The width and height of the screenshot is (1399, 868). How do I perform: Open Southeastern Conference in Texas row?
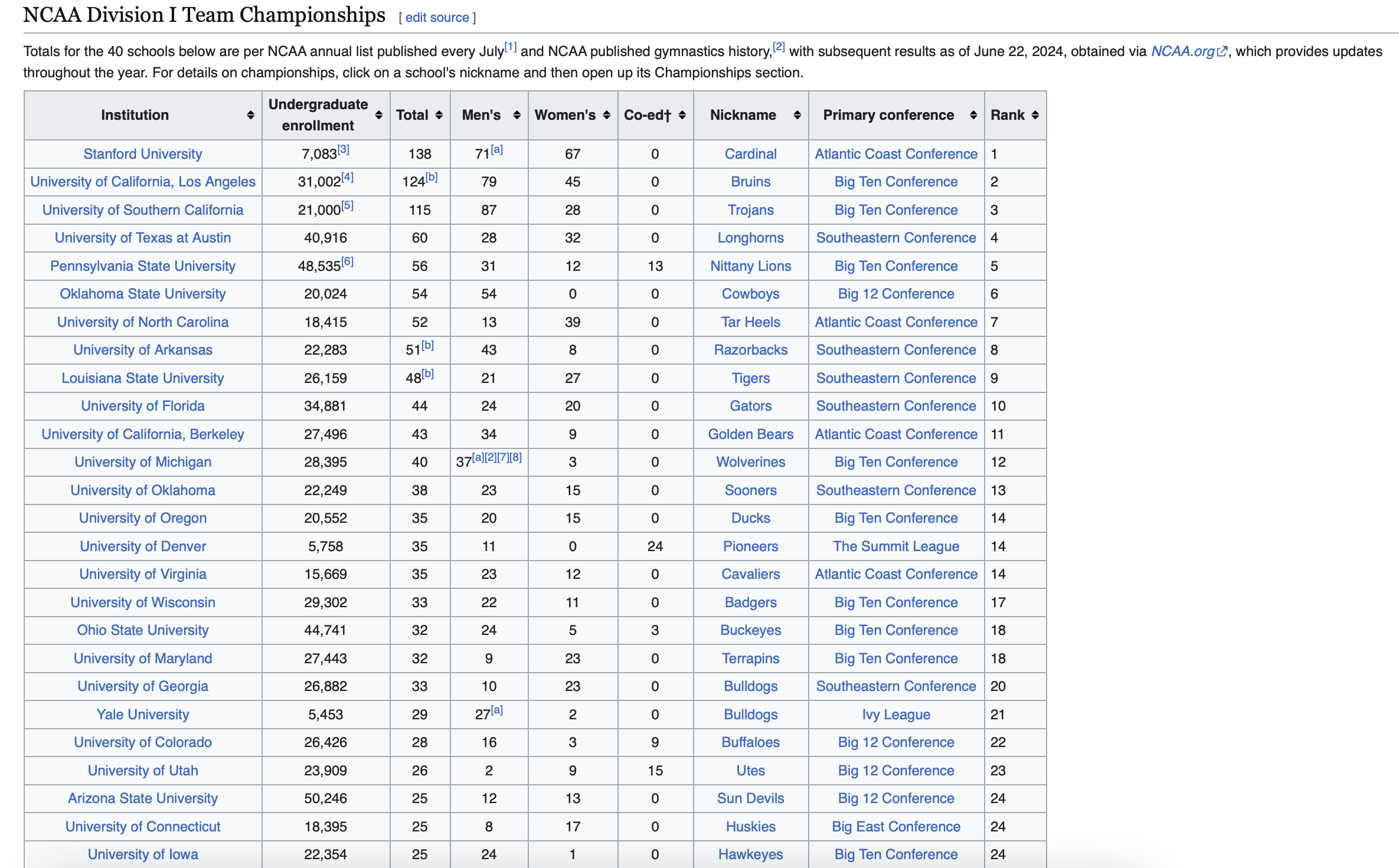click(896, 238)
